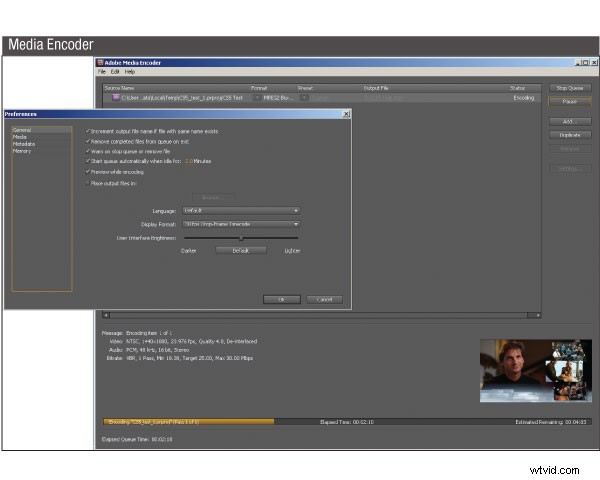The height and width of the screenshot is (480, 600).
Task: Toggle Start queue automatically when idle checkbox
Action: pos(88,161)
